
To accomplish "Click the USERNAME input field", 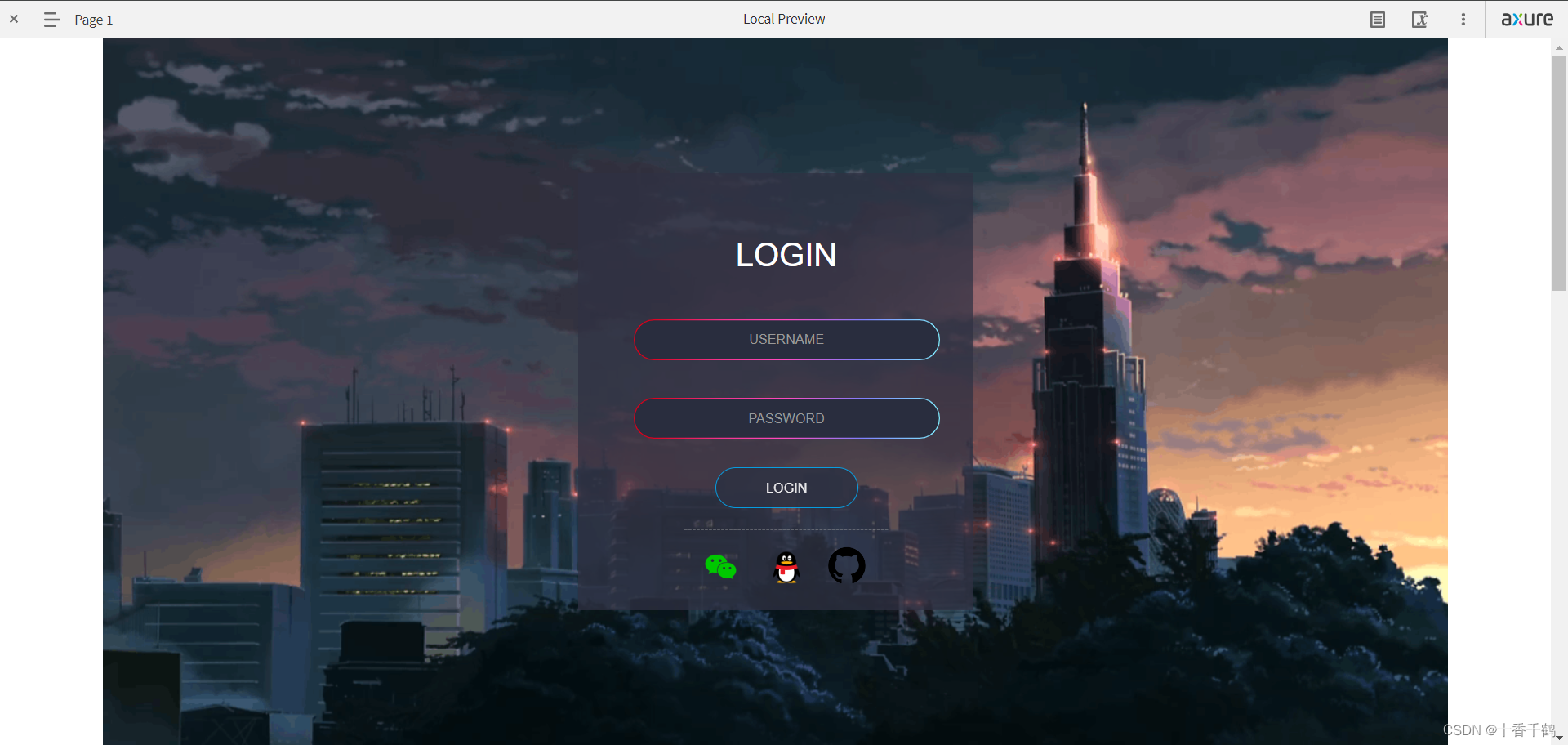I will (x=786, y=340).
